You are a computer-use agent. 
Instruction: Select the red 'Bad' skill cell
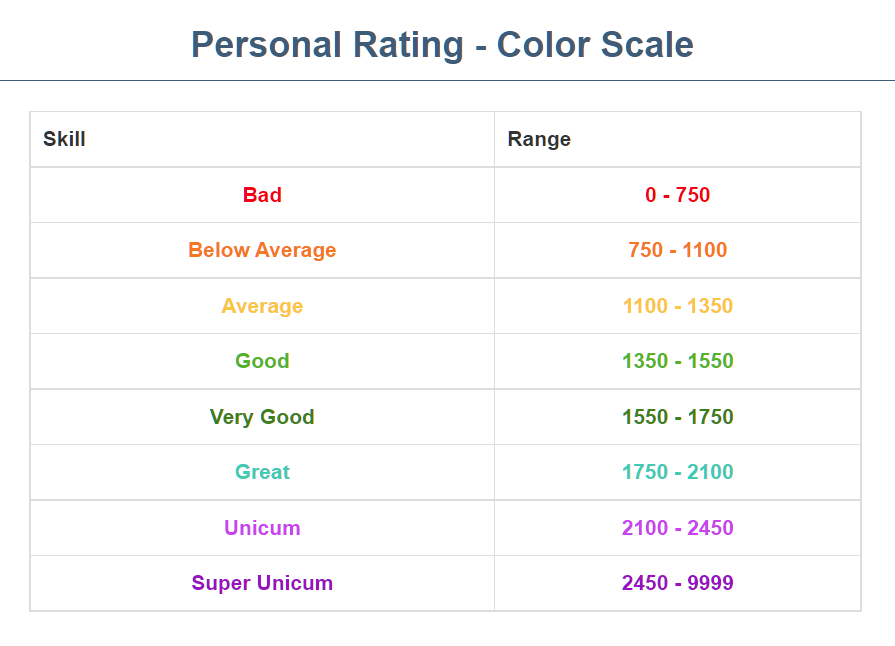tap(262, 195)
